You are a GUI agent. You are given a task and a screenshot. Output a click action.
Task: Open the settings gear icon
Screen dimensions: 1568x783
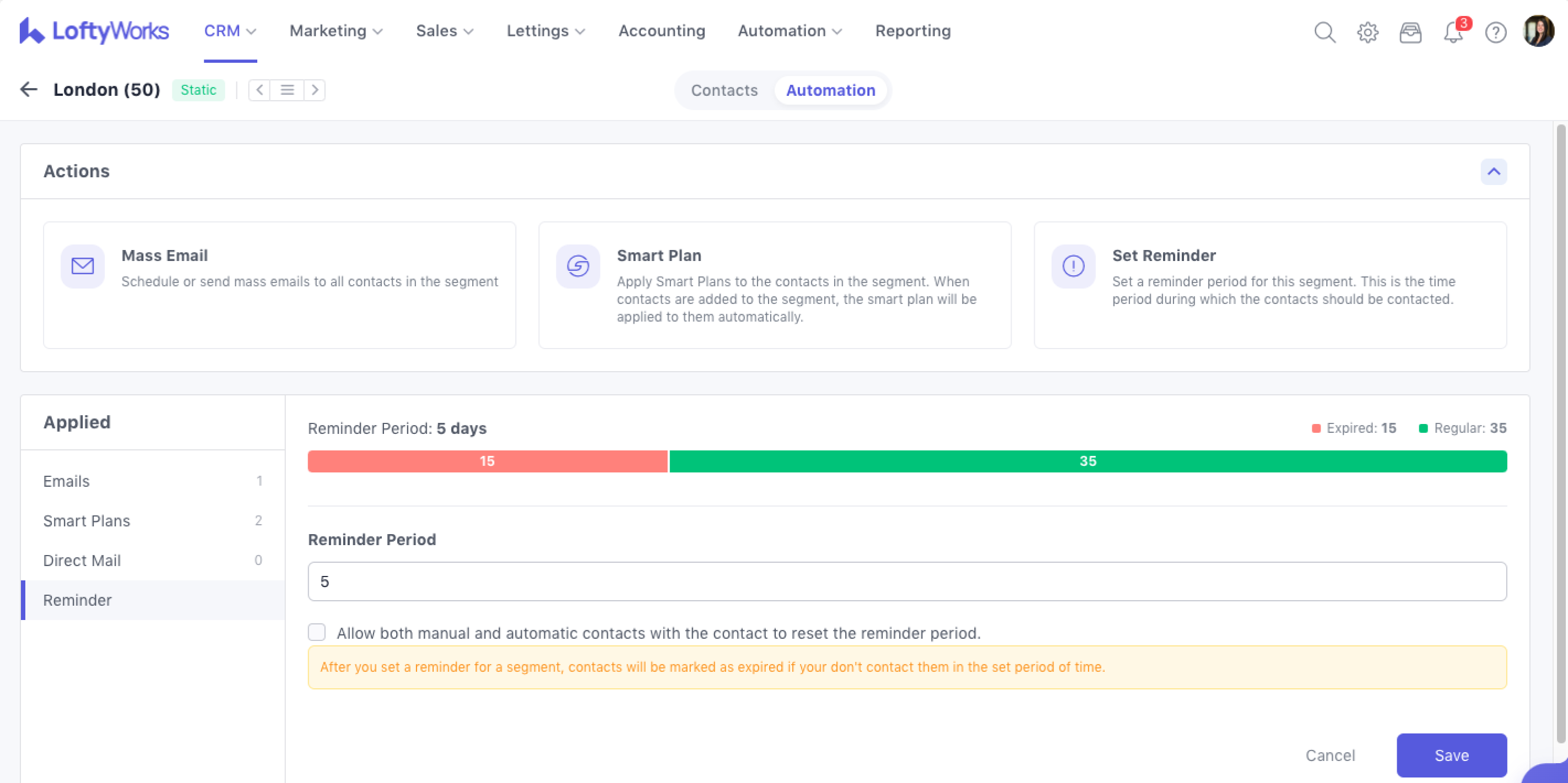[1367, 31]
